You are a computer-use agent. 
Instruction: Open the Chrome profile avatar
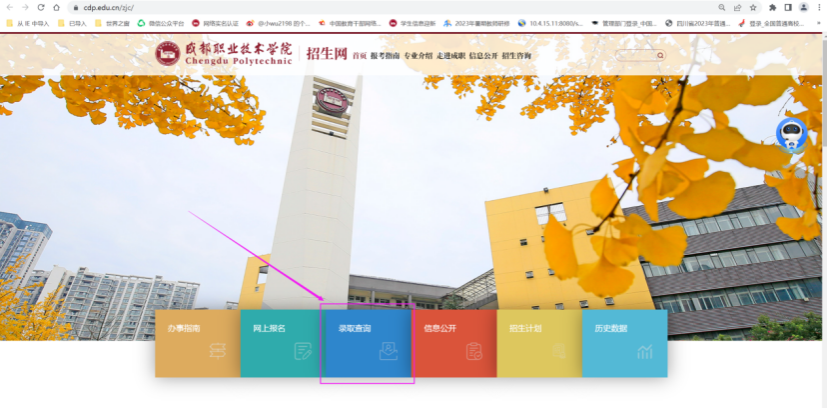pyautogui.click(x=804, y=7)
